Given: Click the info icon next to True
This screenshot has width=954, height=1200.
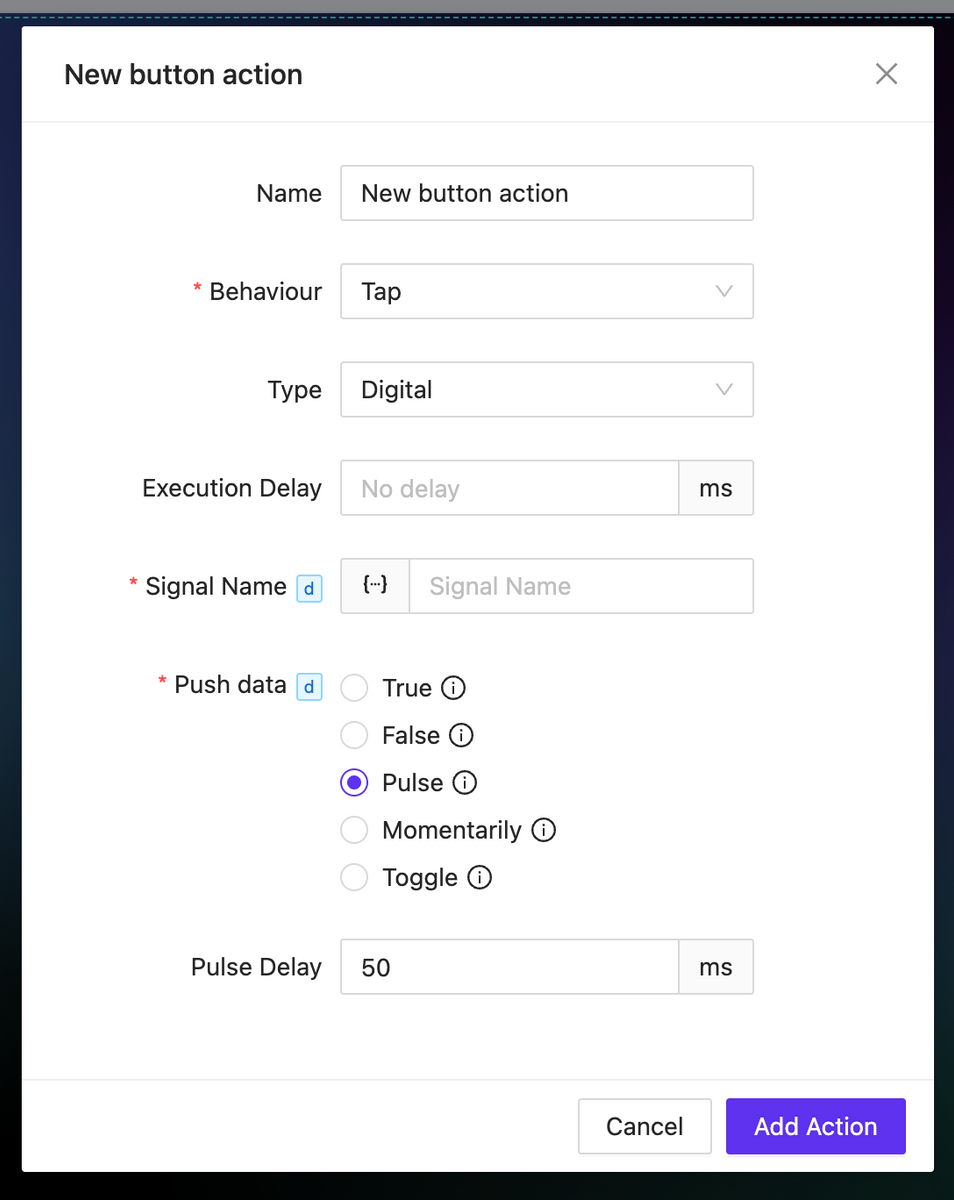Looking at the screenshot, I should (454, 688).
